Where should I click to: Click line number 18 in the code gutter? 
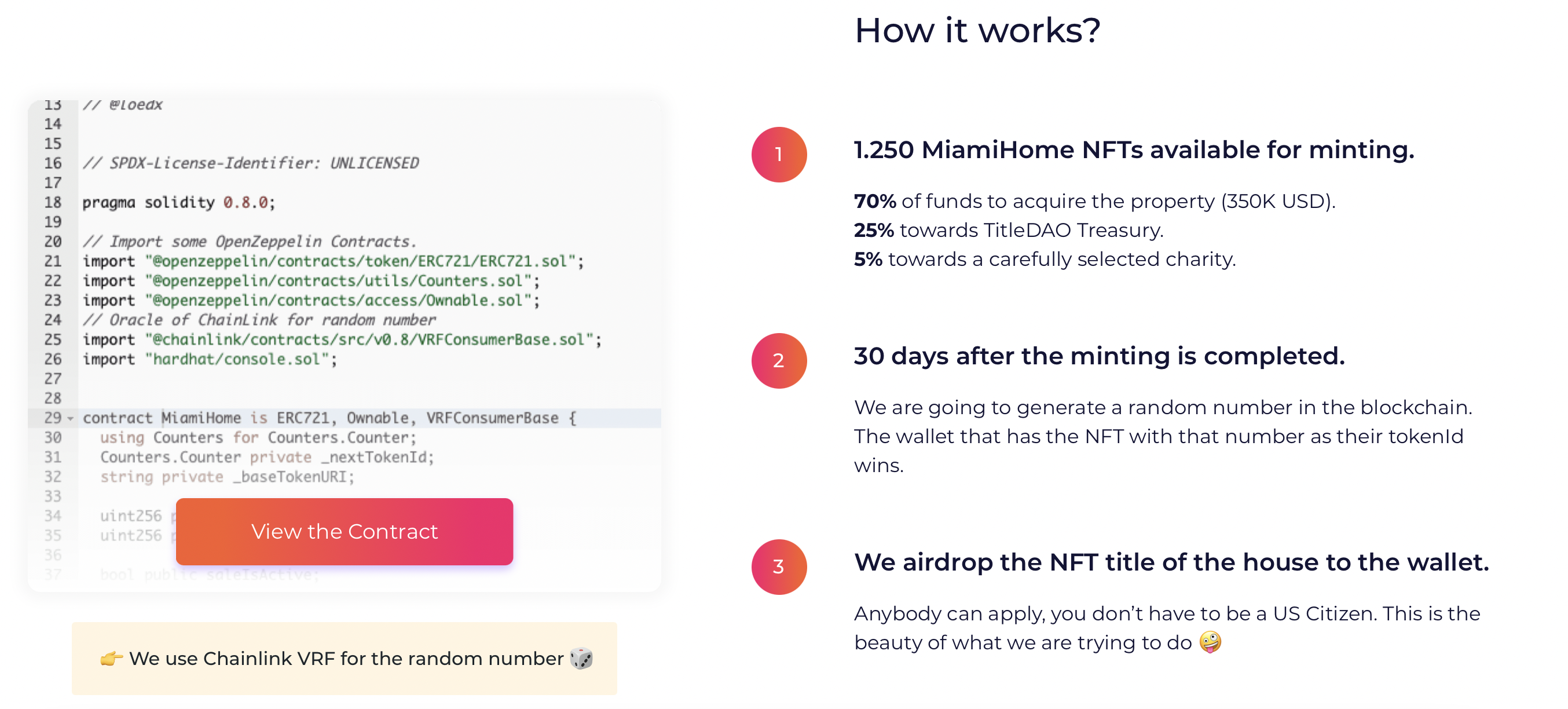[x=53, y=202]
